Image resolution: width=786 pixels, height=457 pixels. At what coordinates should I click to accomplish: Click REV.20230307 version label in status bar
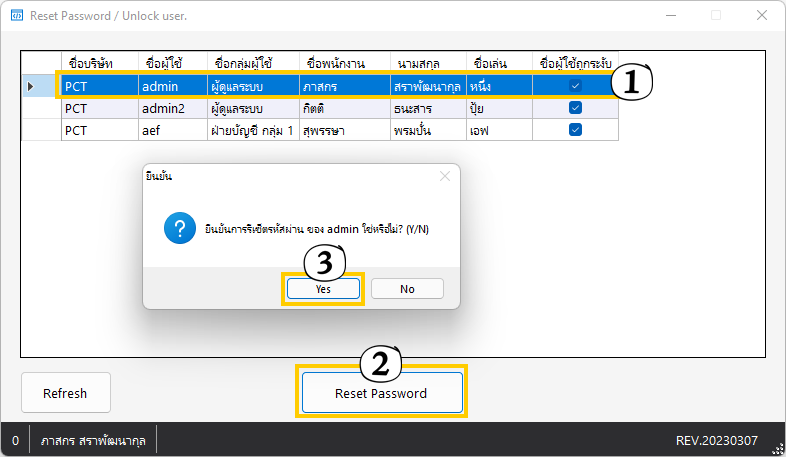pyautogui.click(x=716, y=440)
